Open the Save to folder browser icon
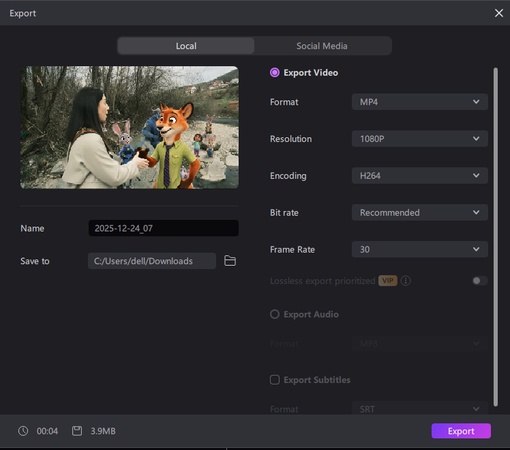This screenshot has height=450, width=510. (x=230, y=261)
